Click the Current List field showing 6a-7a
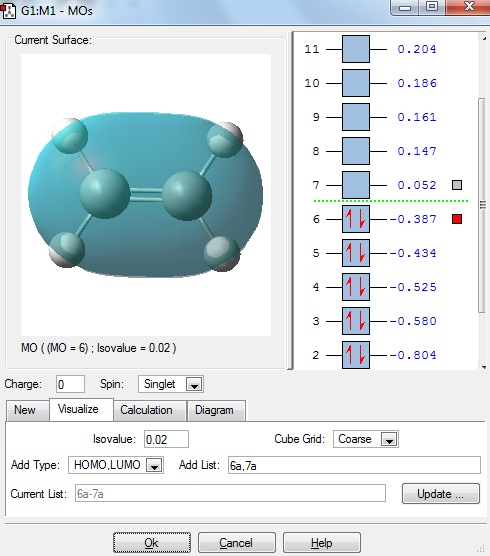The height and width of the screenshot is (556, 490). click(230, 493)
